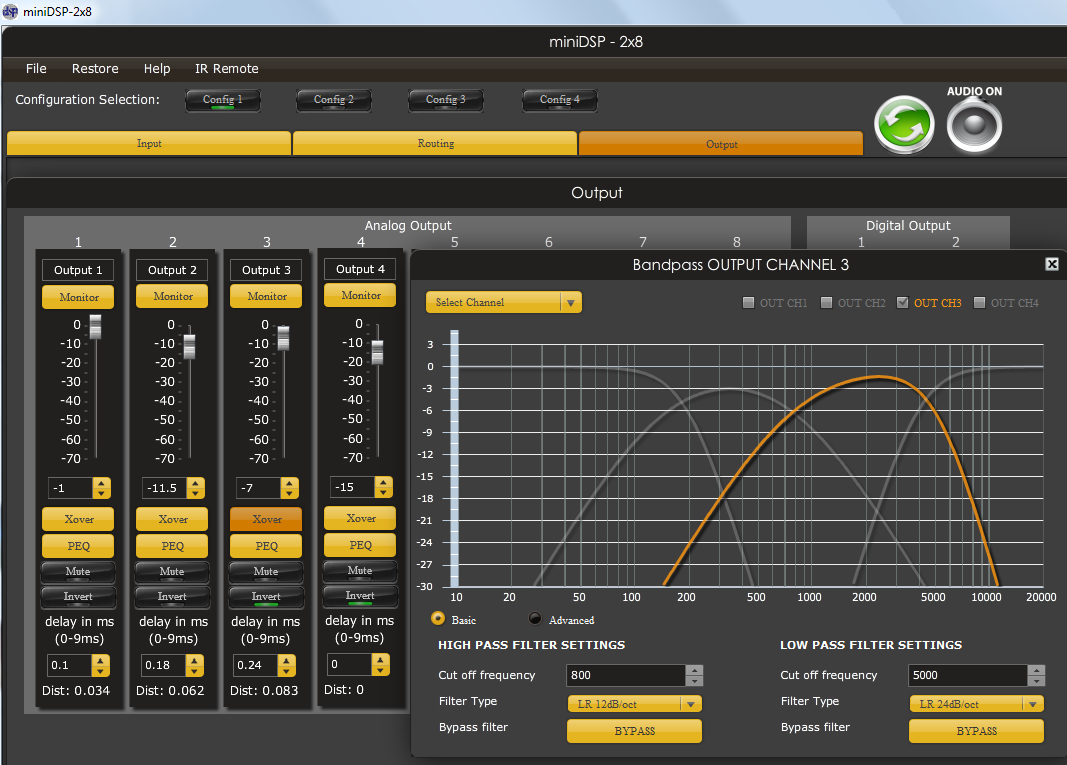1067x765 pixels.
Task: Select Config 2
Action: point(333,100)
